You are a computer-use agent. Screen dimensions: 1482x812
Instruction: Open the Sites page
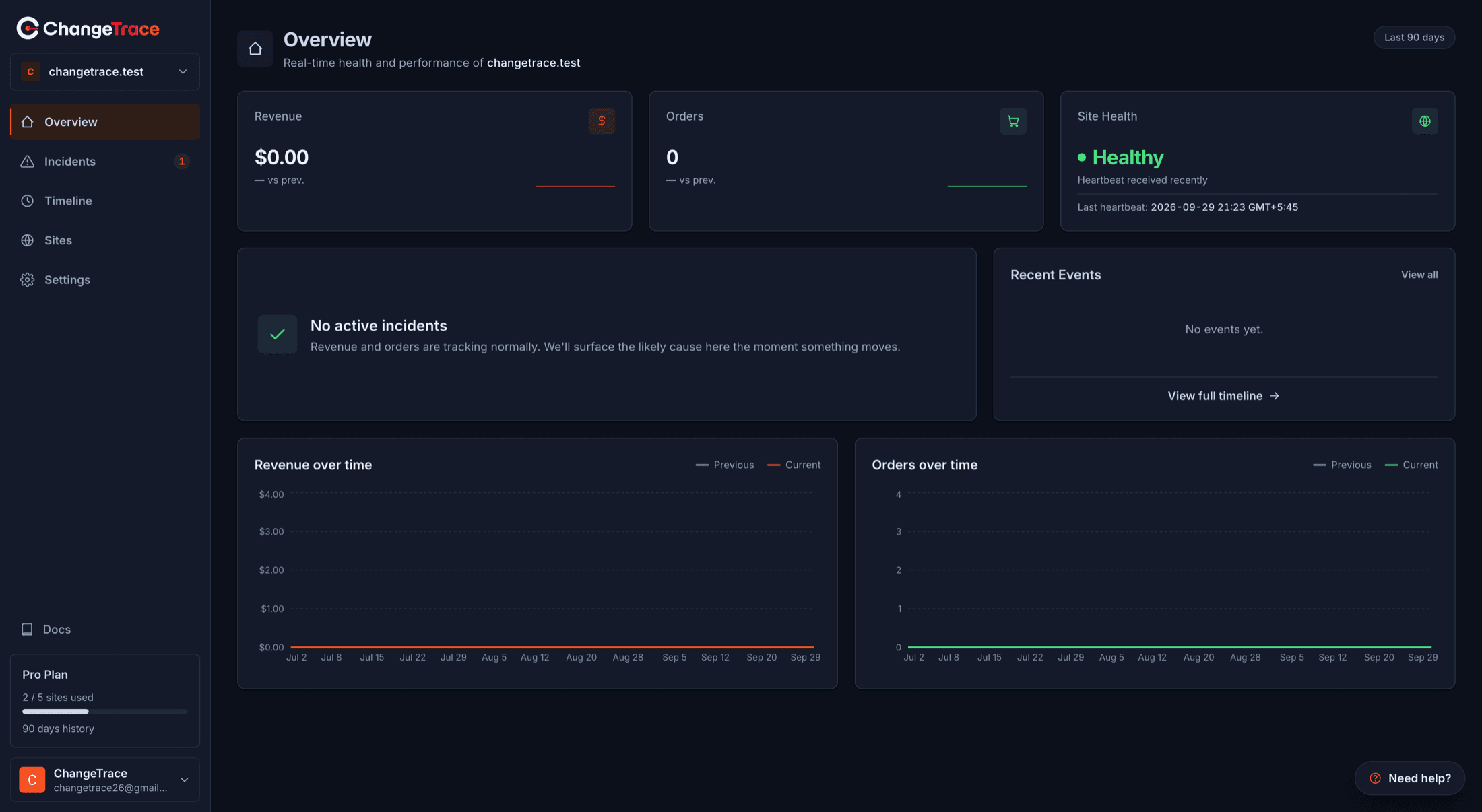tap(105, 240)
